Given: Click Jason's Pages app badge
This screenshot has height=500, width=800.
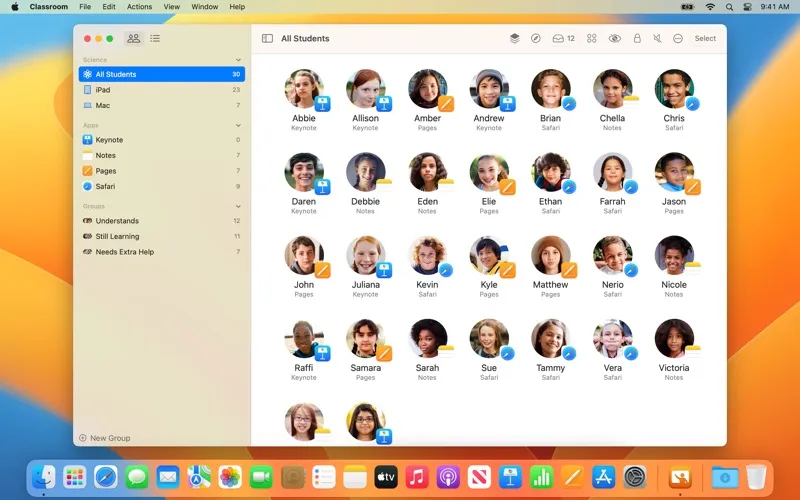Looking at the screenshot, I should tap(692, 187).
